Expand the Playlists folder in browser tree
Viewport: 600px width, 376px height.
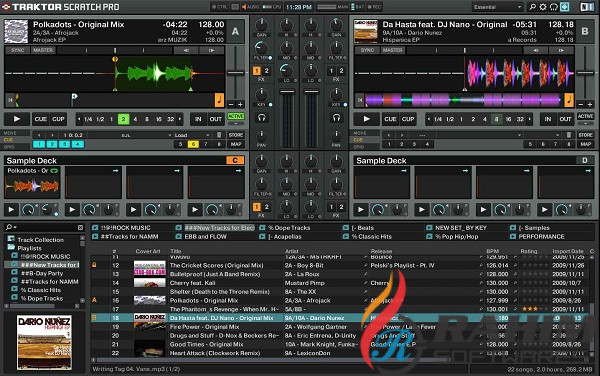(11, 248)
